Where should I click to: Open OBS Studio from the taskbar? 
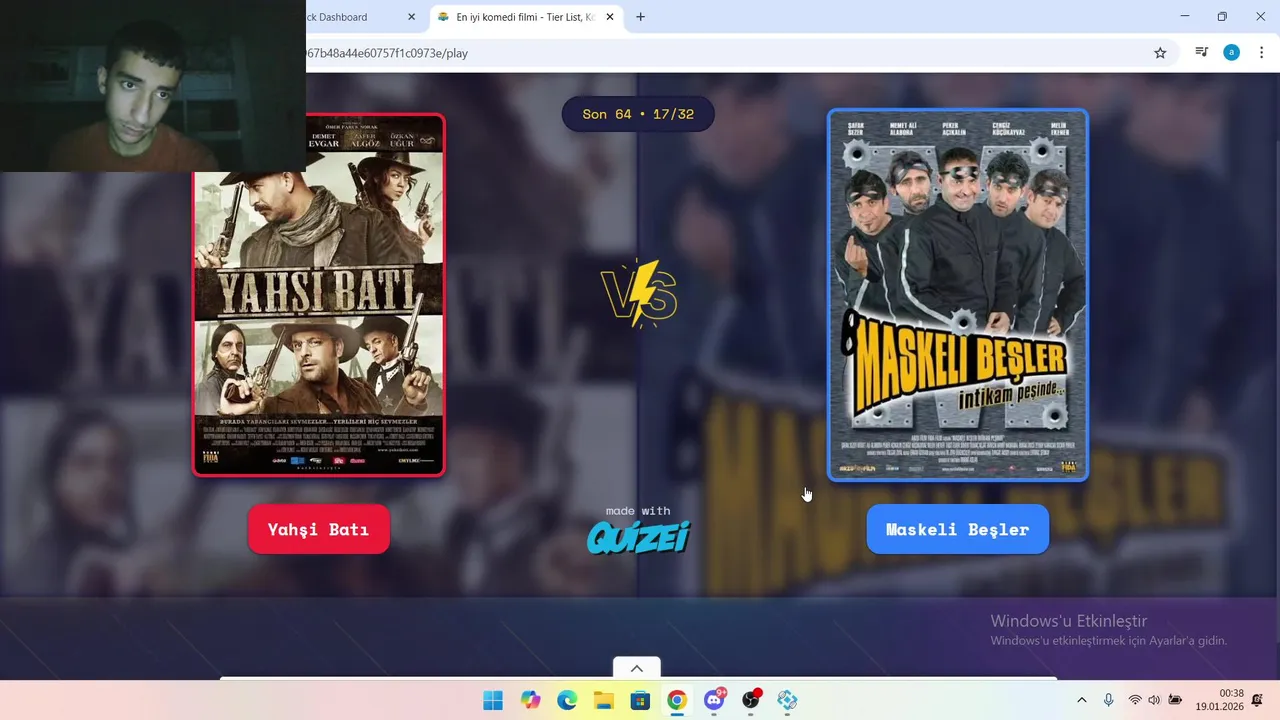(751, 700)
